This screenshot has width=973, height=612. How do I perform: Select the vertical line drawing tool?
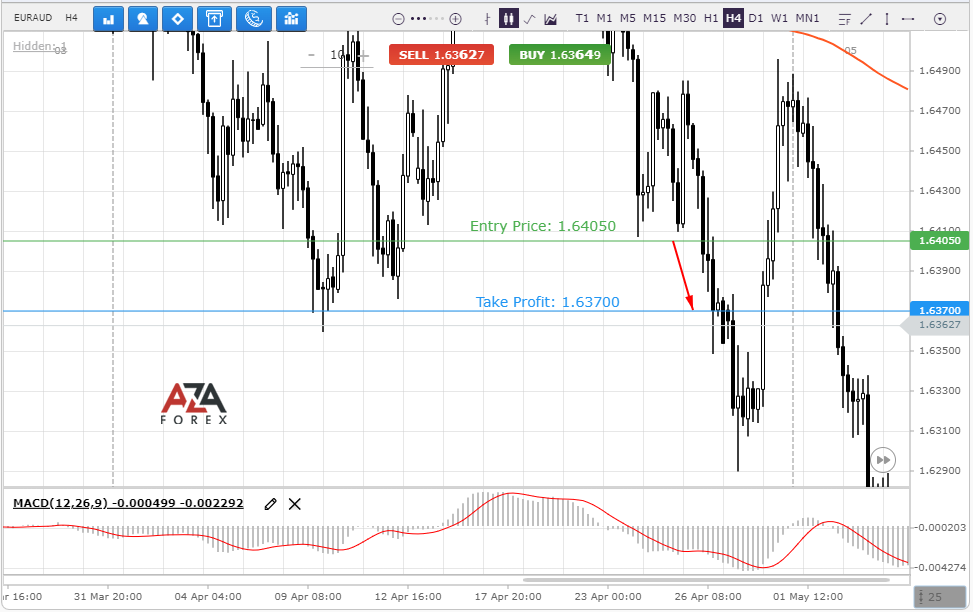tap(887, 19)
